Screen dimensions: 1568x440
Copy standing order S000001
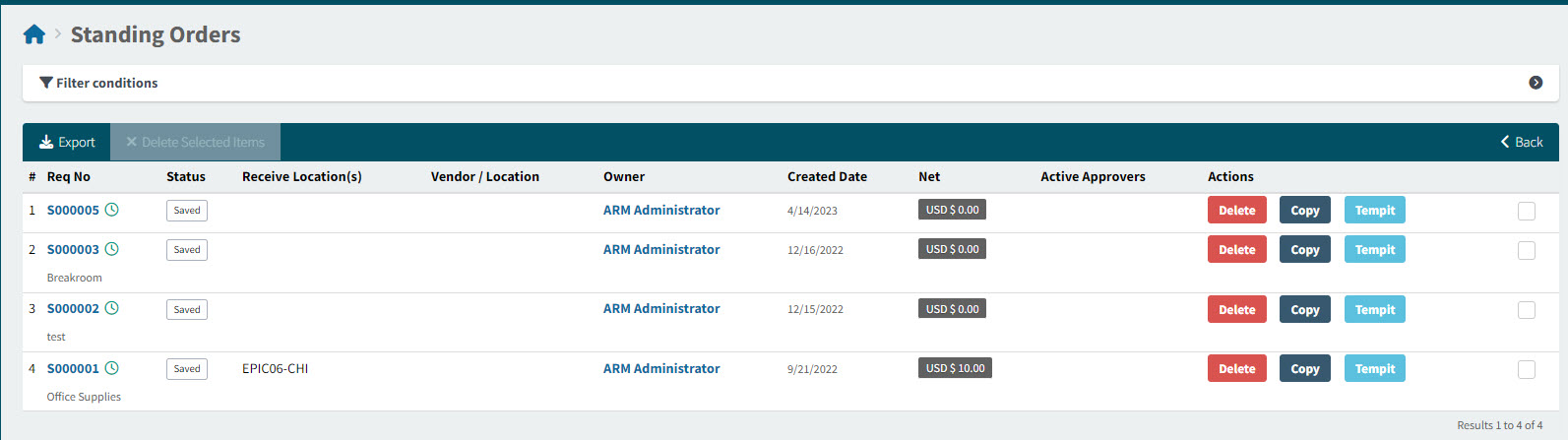(1304, 369)
